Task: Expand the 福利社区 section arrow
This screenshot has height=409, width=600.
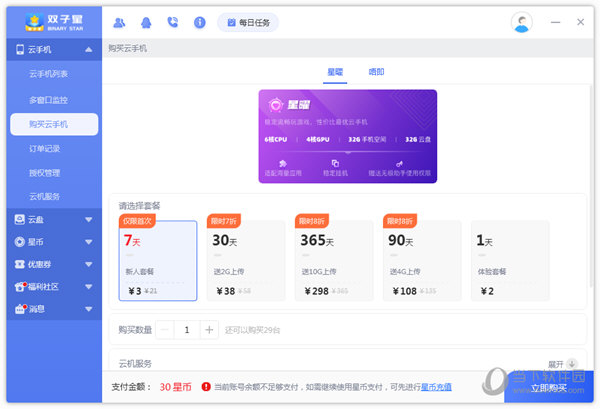Action: 88,287
